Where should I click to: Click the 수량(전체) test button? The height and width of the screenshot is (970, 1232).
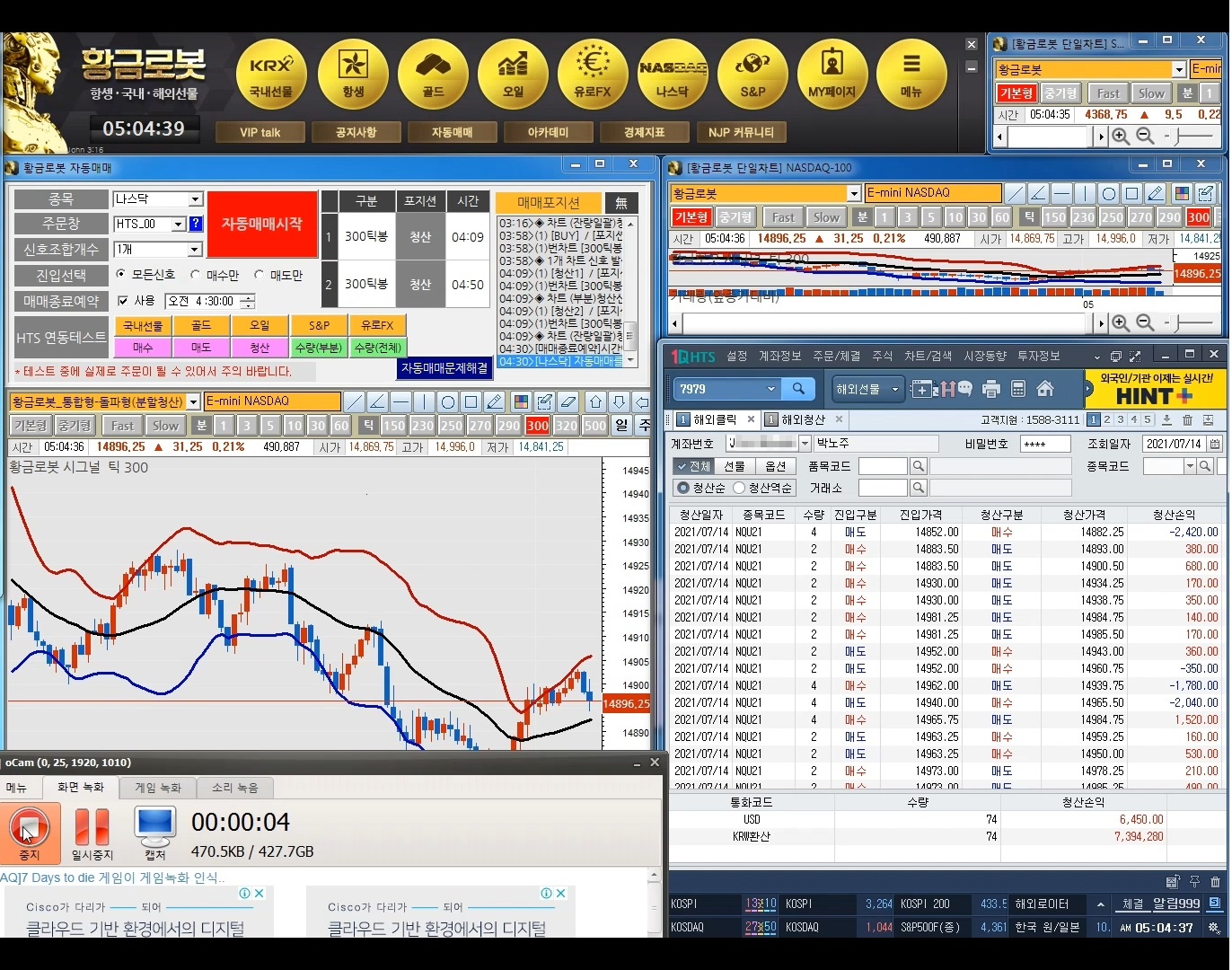(378, 347)
